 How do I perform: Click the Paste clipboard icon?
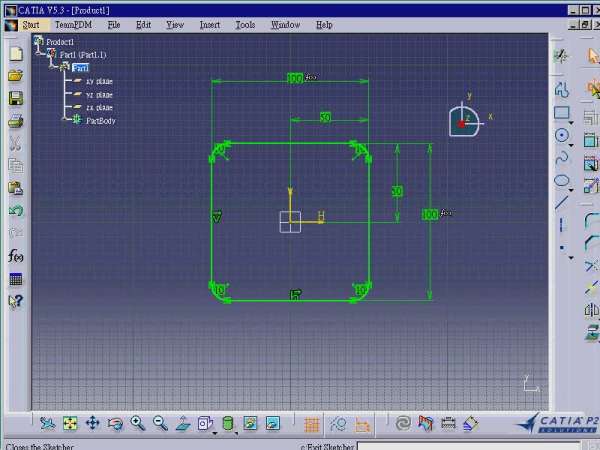tap(16, 189)
